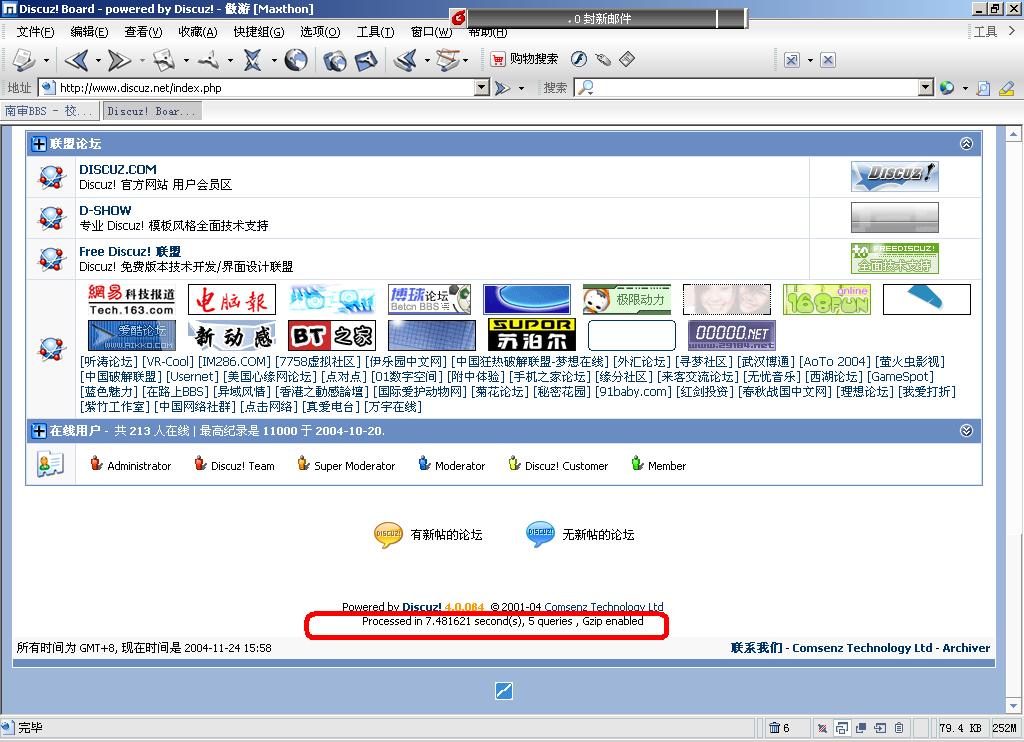Go back with the Back arrow
1024x742 pixels.
click(x=76, y=60)
